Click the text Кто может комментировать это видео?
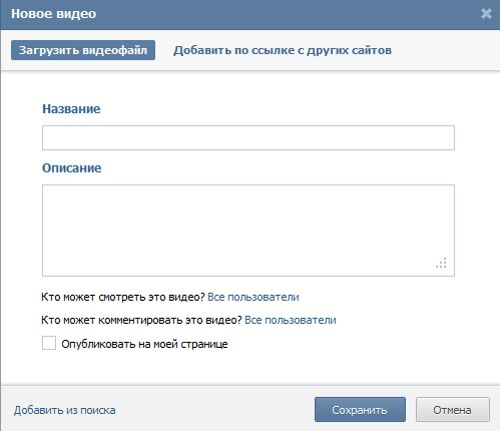The width and height of the screenshot is (500, 431). click(x=141, y=320)
